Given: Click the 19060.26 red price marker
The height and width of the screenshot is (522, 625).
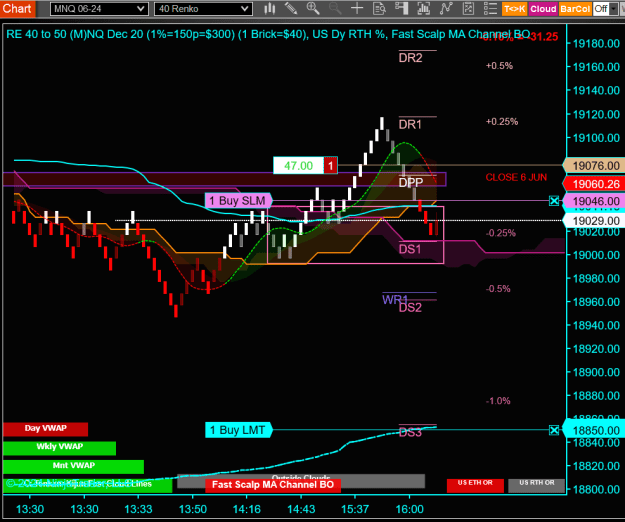Looking at the screenshot, I should tap(594, 184).
